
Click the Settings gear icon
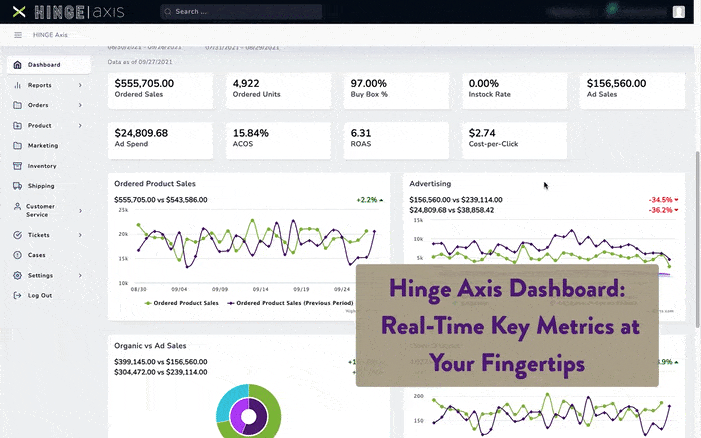coord(17,275)
